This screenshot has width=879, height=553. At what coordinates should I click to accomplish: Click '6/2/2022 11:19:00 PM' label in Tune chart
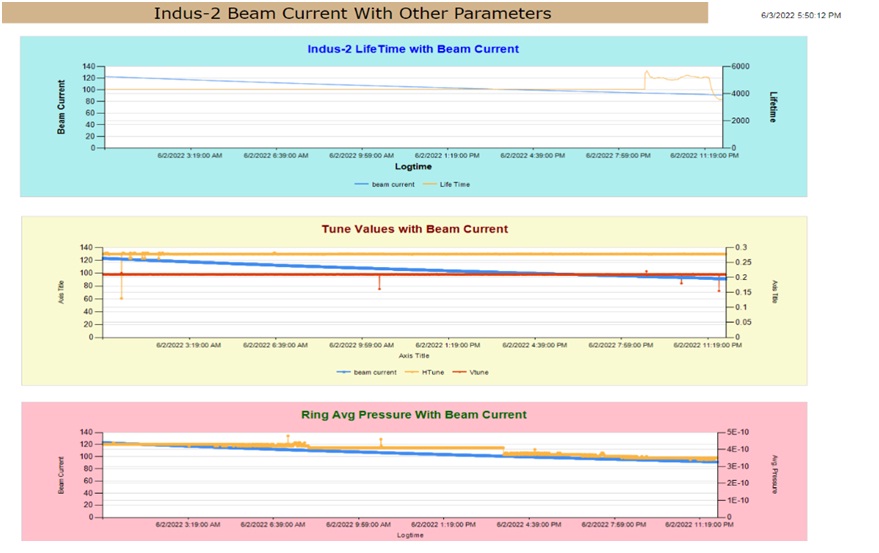tap(707, 345)
